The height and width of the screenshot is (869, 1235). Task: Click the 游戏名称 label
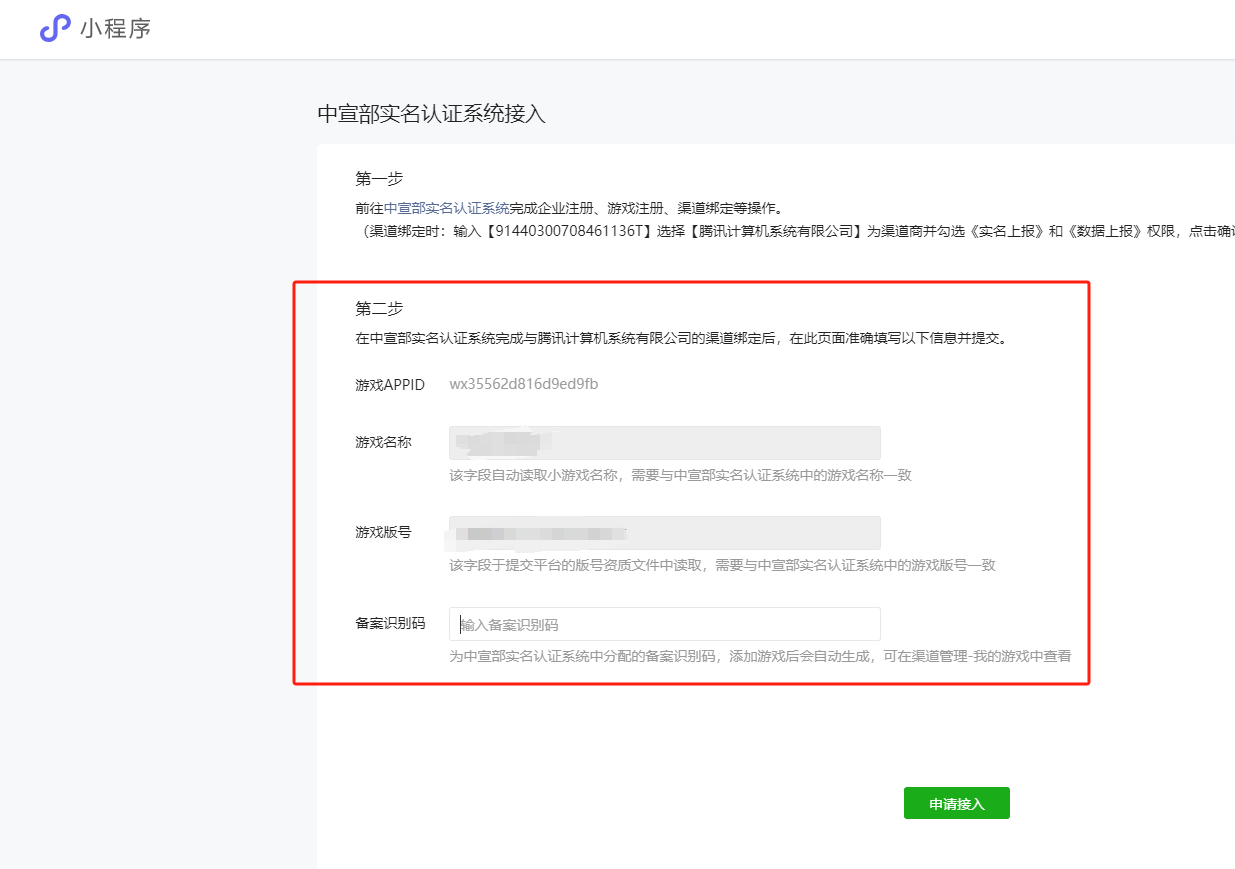pyautogui.click(x=383, y=442)
